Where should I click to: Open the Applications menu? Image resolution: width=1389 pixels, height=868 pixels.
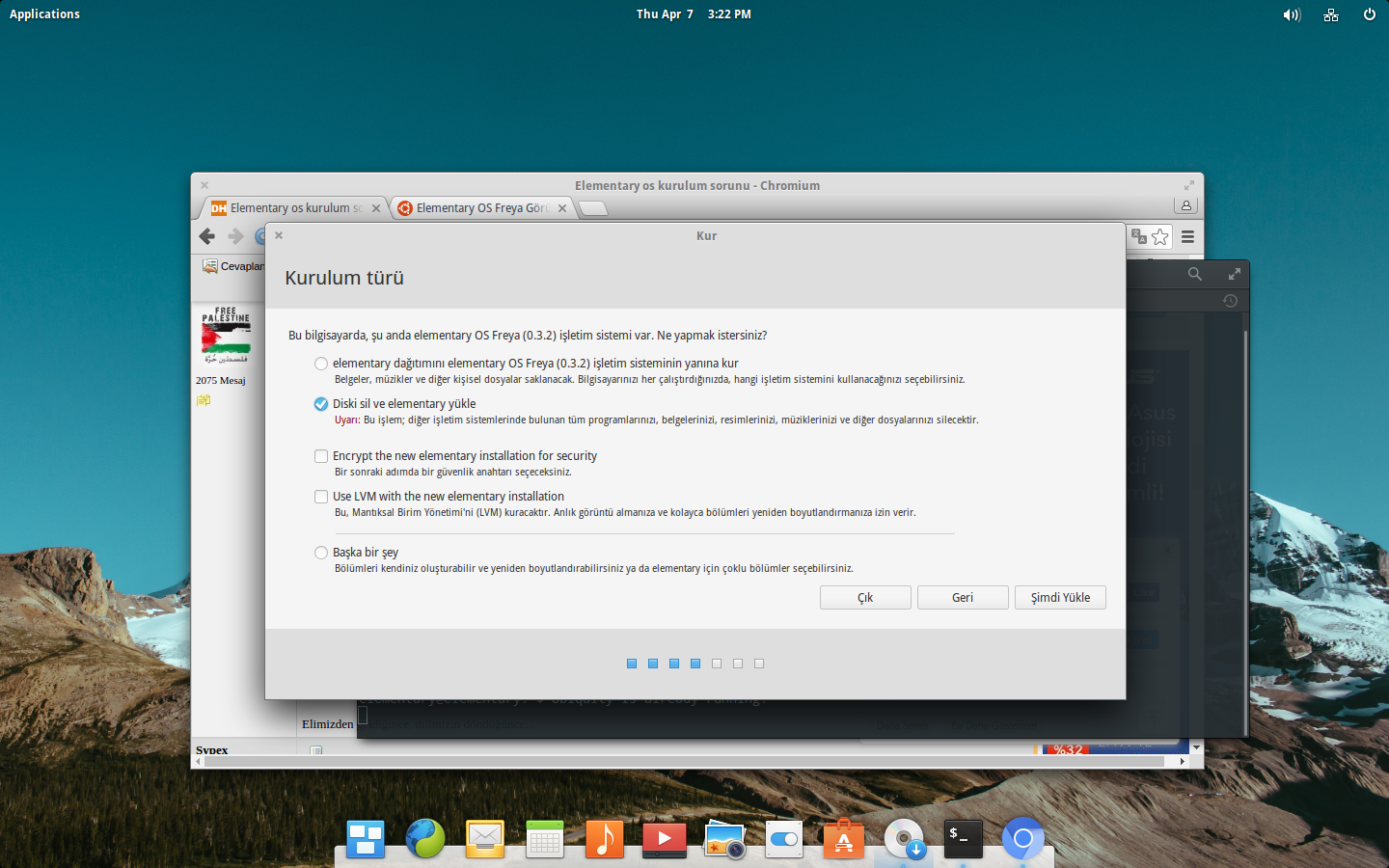click(x=44, y=14)
